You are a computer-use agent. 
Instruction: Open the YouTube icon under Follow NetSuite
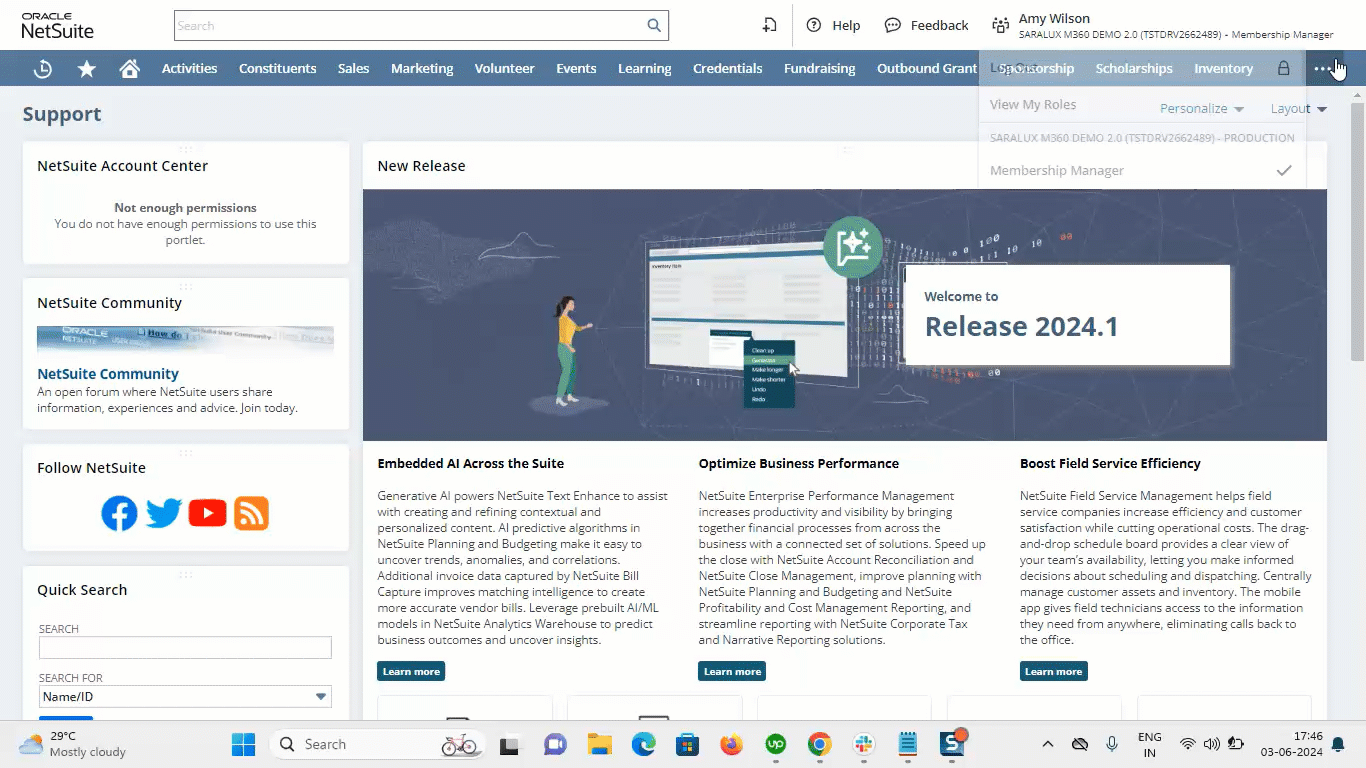(207, 513)
